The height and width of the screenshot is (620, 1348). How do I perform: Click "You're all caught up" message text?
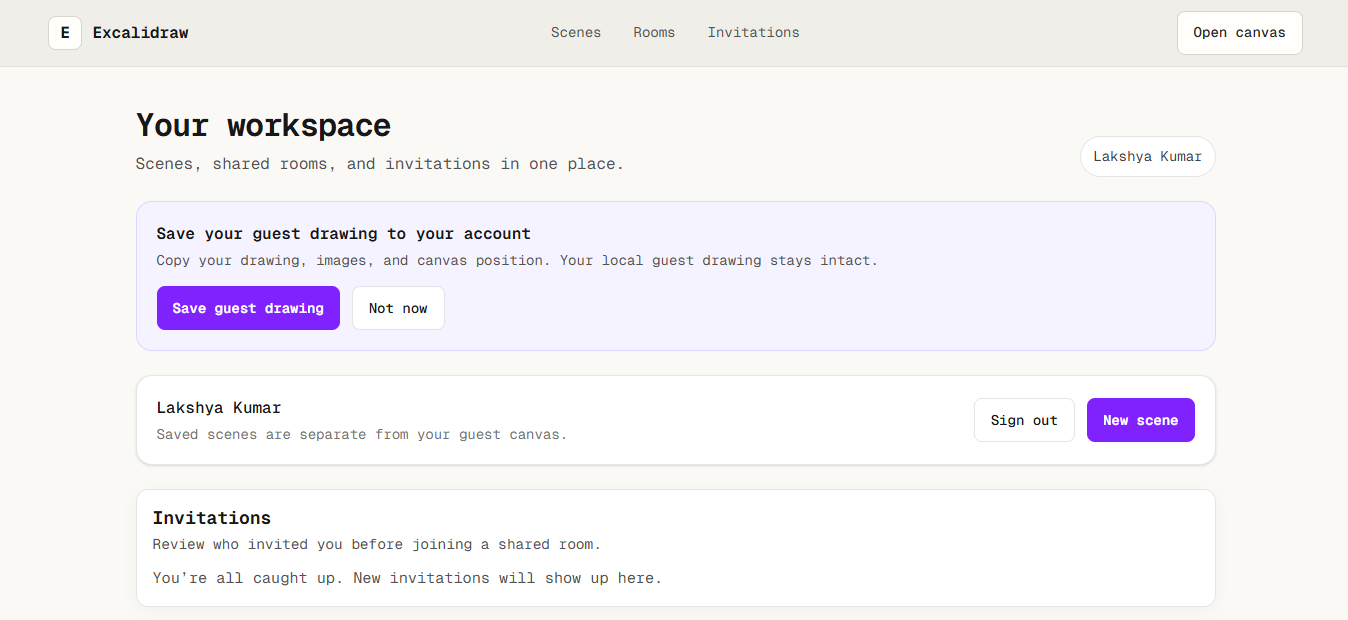click(407, 578)
